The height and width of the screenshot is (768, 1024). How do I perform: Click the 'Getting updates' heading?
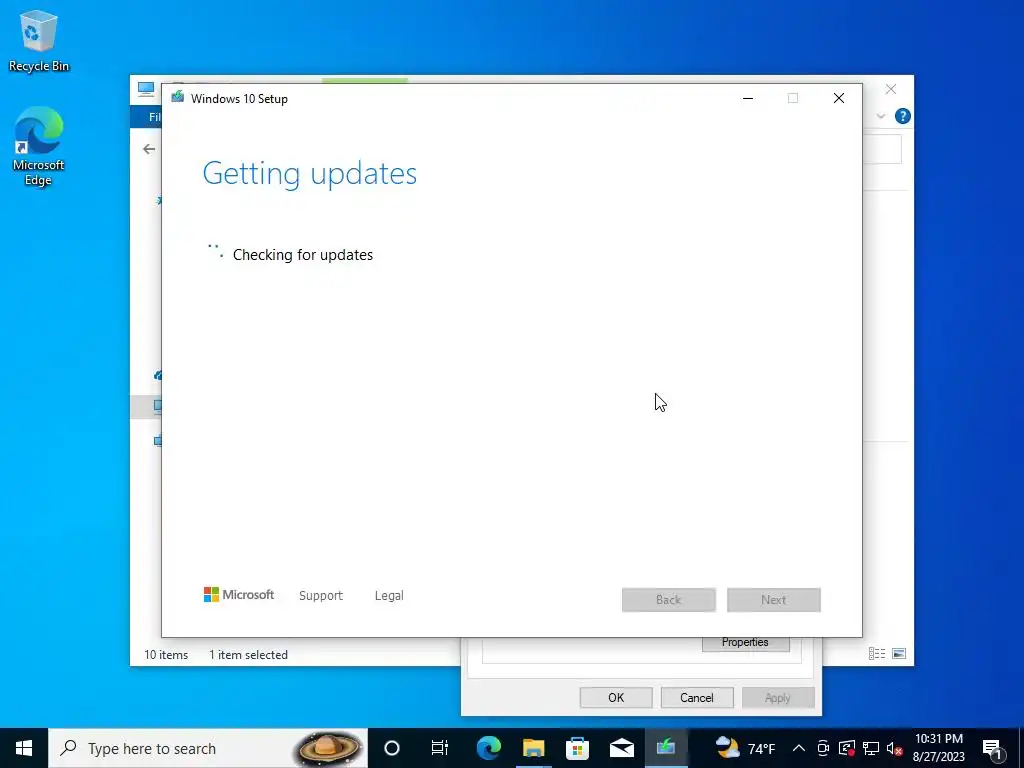(x=310, y=174)
